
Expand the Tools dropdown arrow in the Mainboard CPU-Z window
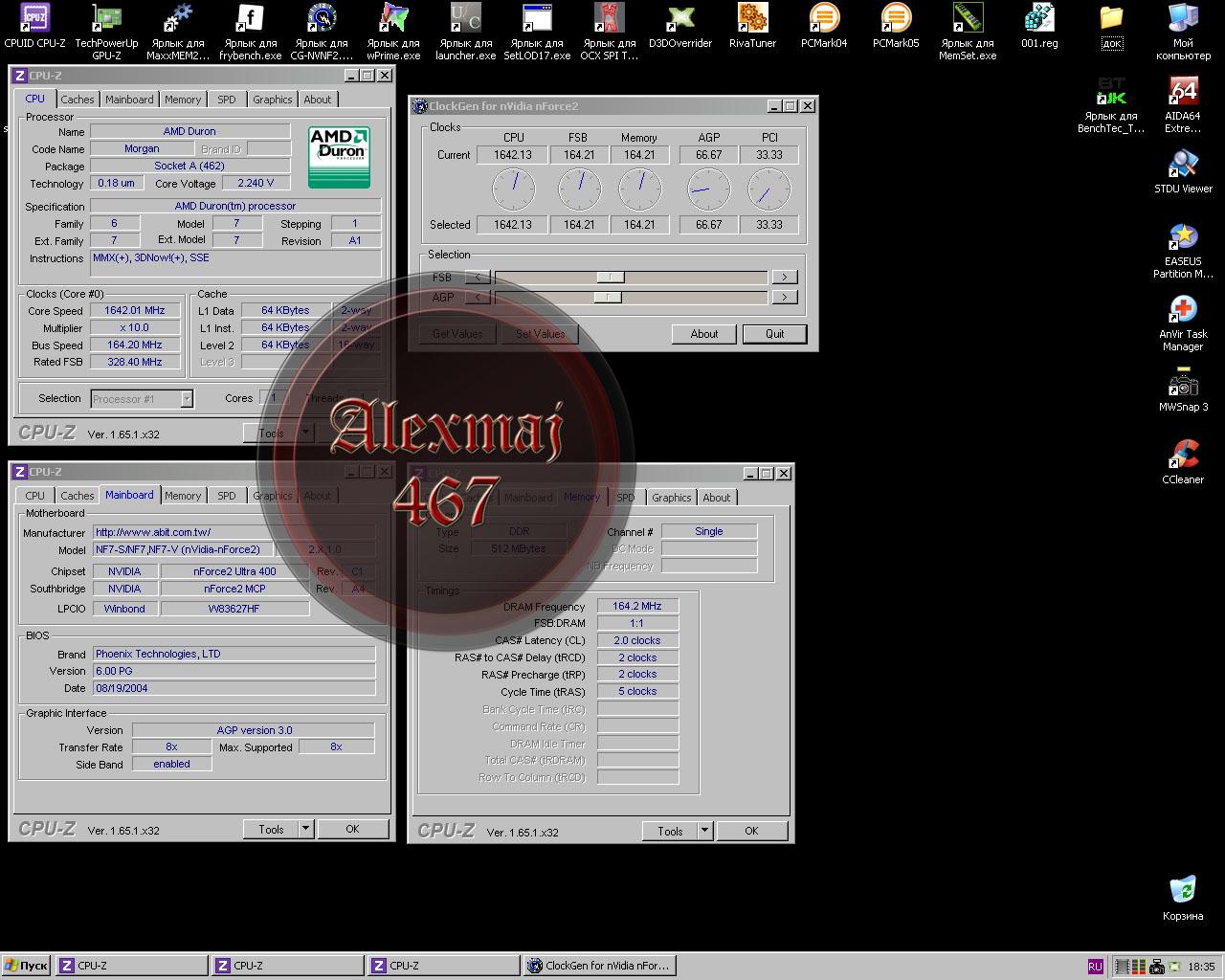click(306, 829)
